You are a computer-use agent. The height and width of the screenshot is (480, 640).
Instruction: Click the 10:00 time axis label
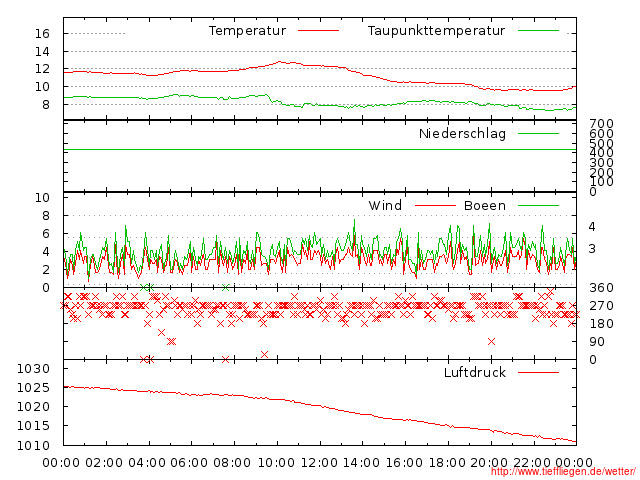pyautogui.click(x=277, y=463)
